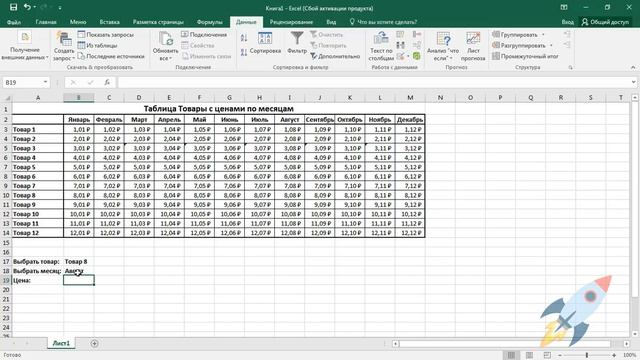Click the Flash Fill icon
The height and width of the screenshot is (360, 640).
point(400,35)
